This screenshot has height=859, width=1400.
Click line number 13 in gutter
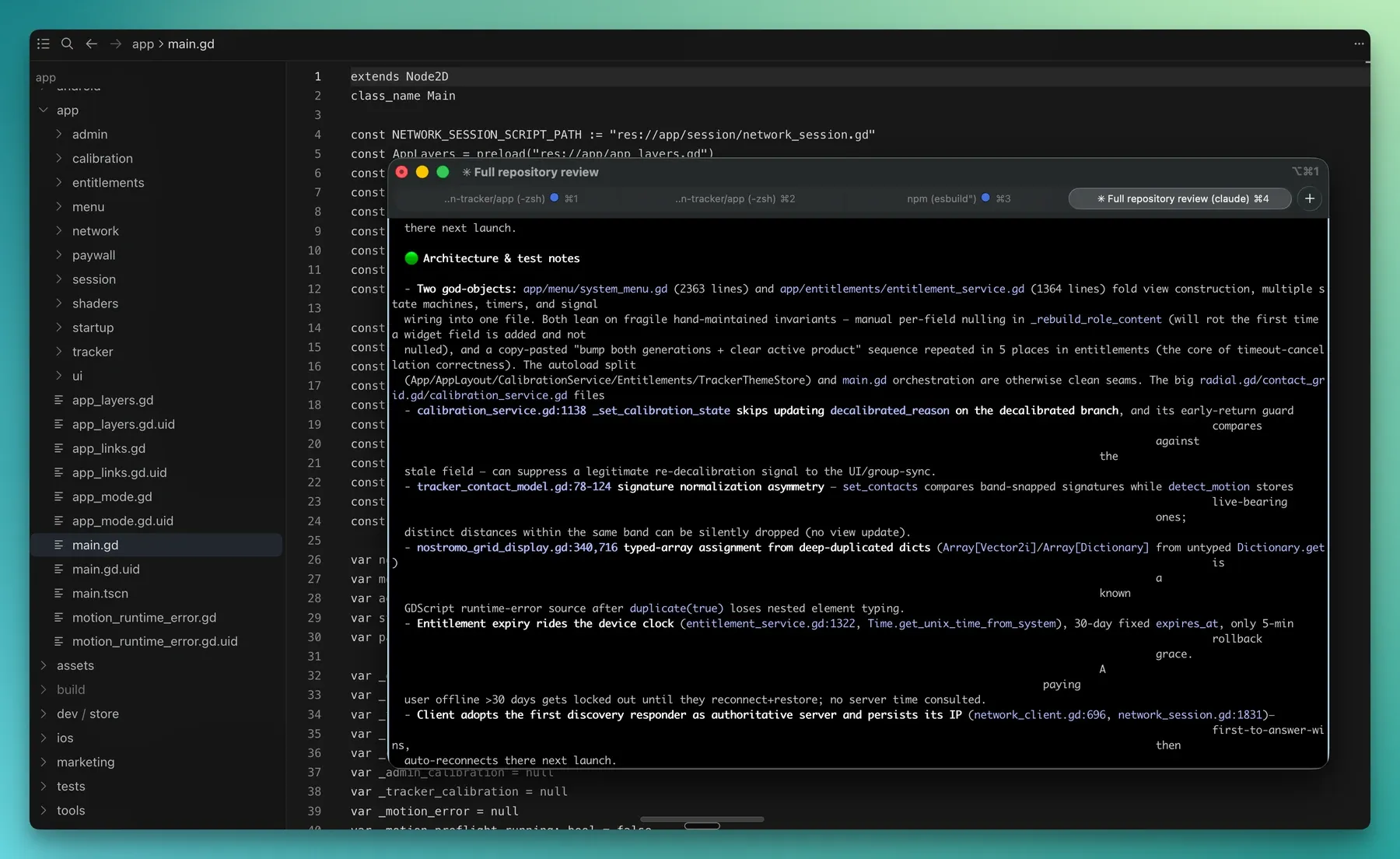point(314,308)
